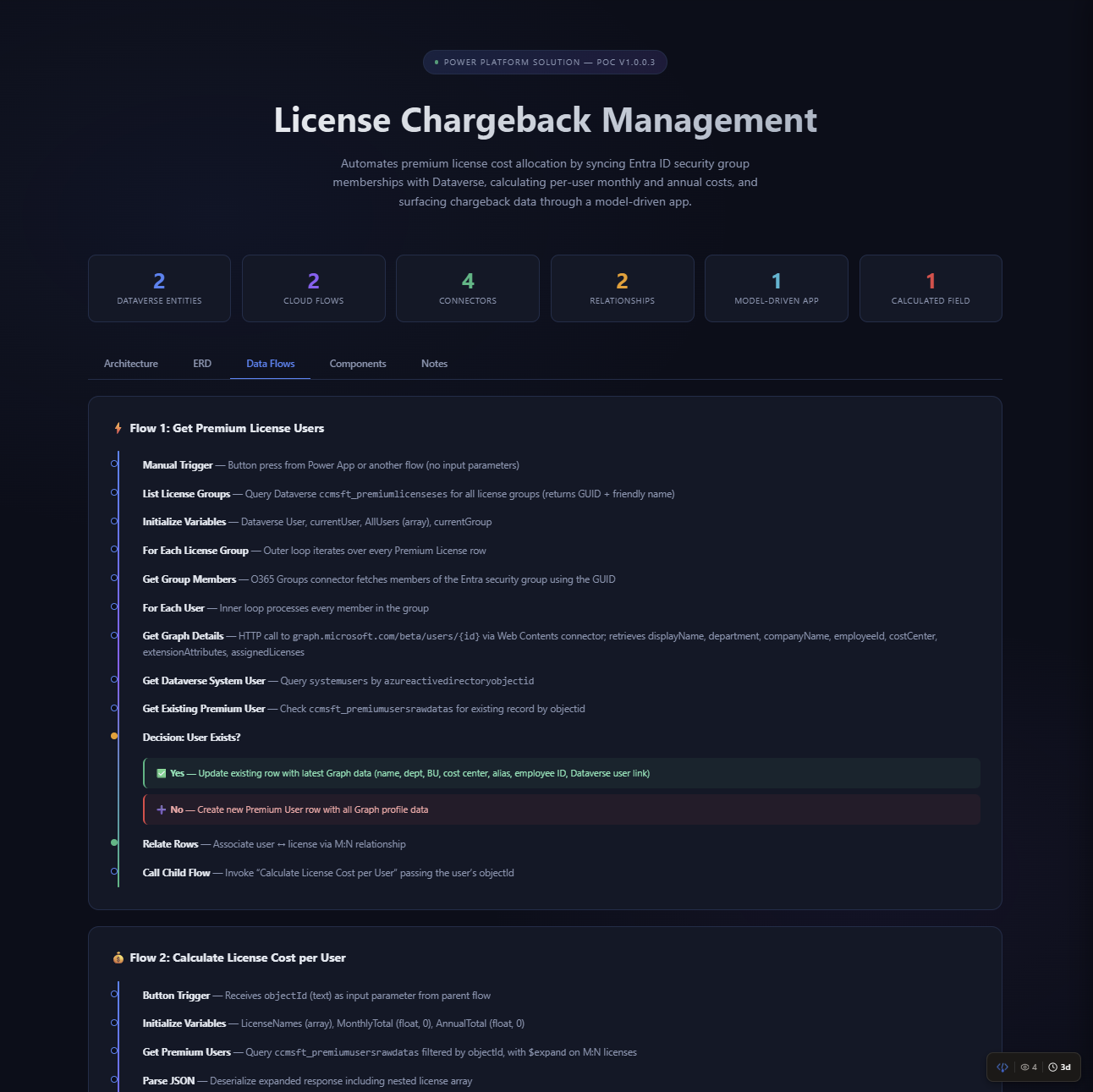Screen dimensions: 1093x1092
Task: Select the 4 Connectors stat card
Action: (x=467, y=288)
